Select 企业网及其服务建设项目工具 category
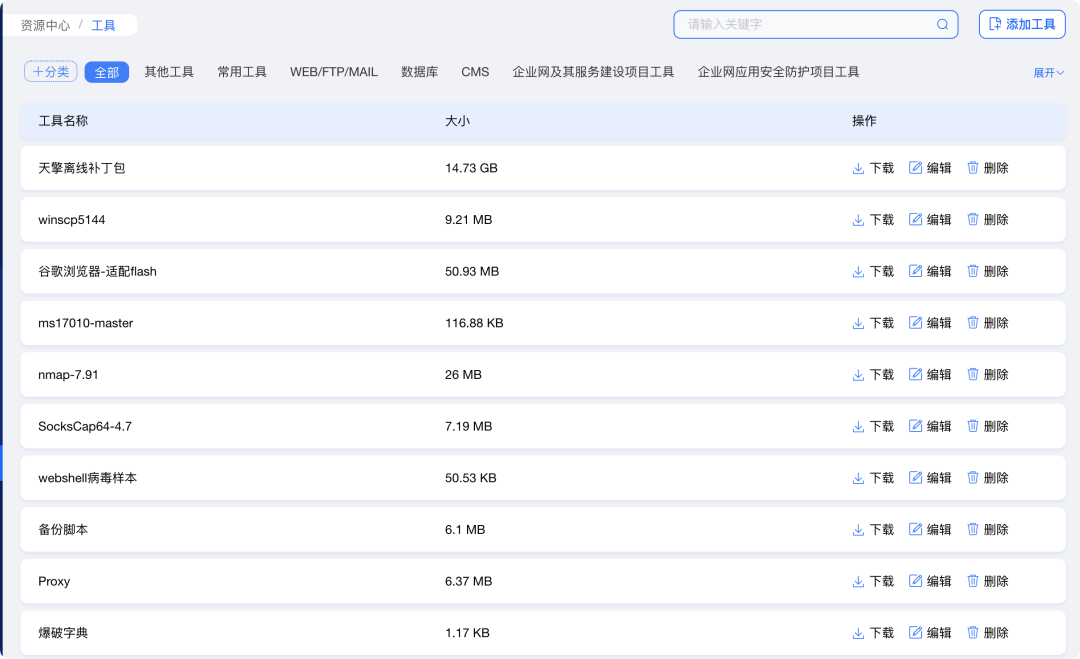 pos(593,72)
